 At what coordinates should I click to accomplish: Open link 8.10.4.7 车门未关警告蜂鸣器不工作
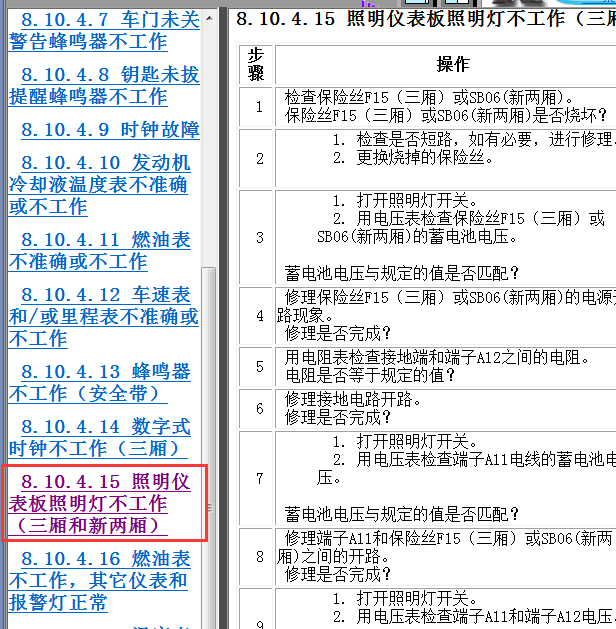(x=104, y=31)
